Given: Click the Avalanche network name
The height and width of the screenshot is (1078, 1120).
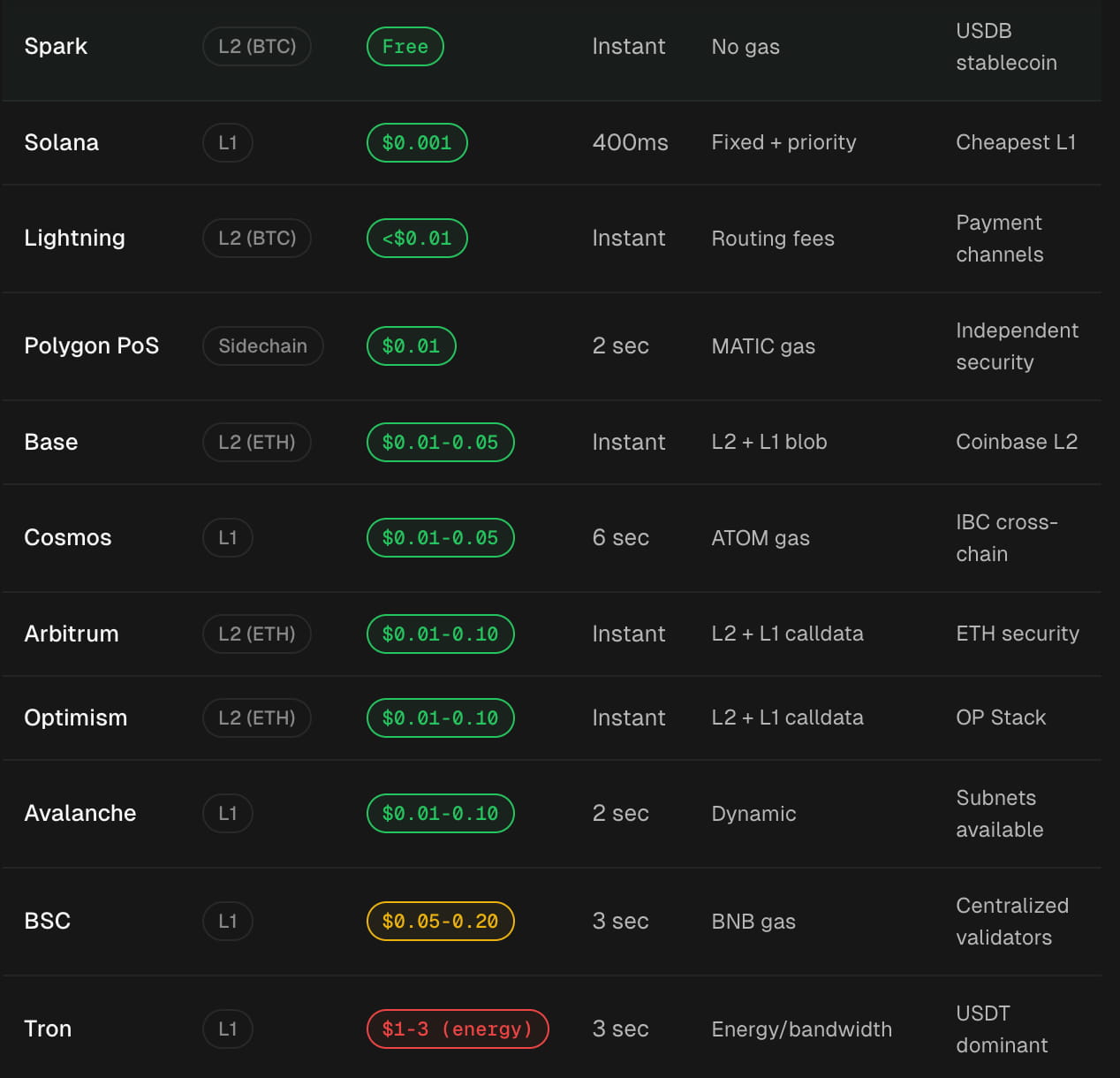Looking at the screenshot, I should pos(80,813).
